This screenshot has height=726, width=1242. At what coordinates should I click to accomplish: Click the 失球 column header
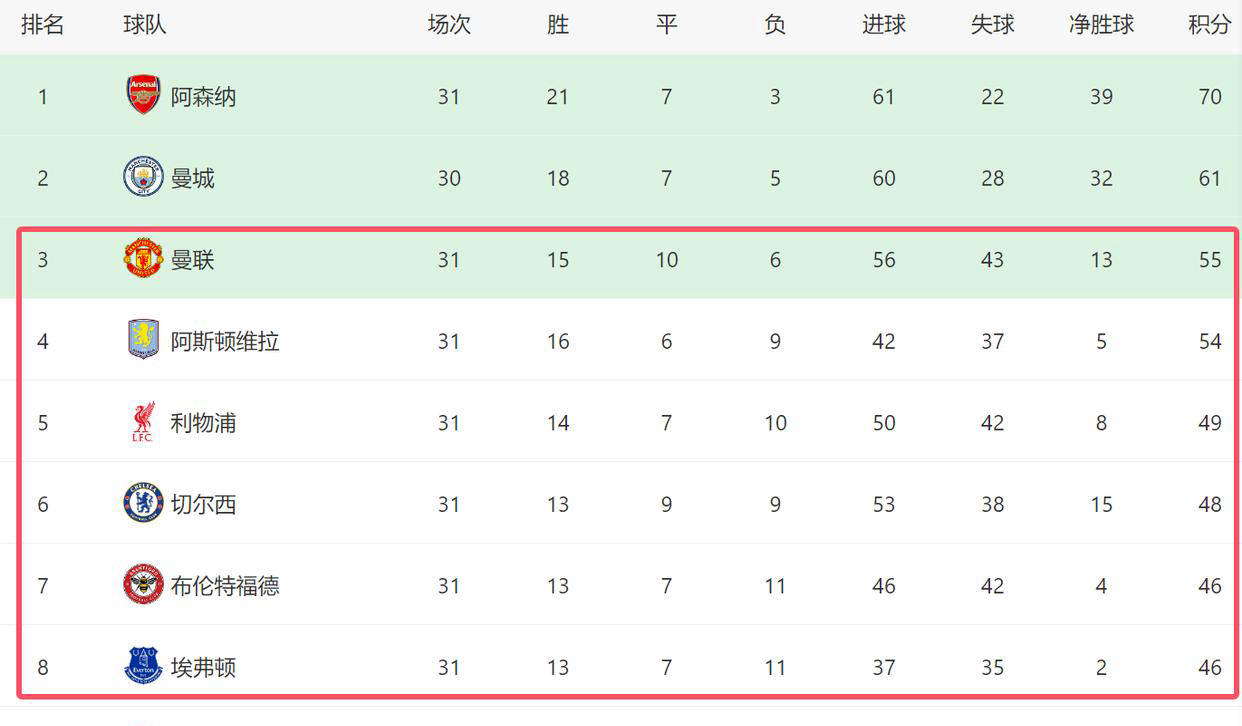tap(992, 25)
